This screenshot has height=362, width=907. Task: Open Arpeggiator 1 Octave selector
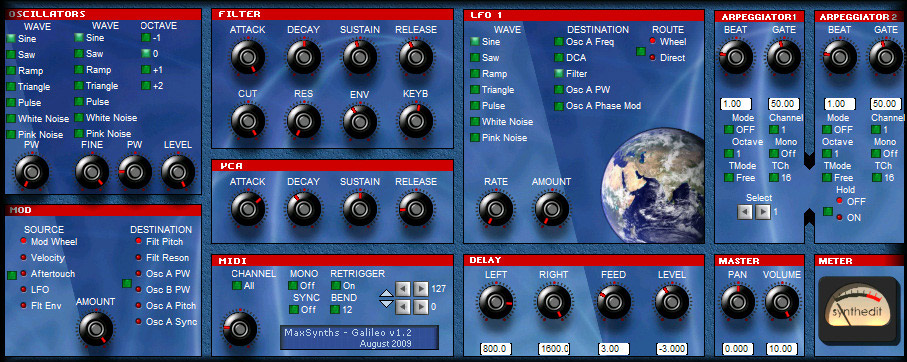[x=729, y=154]
